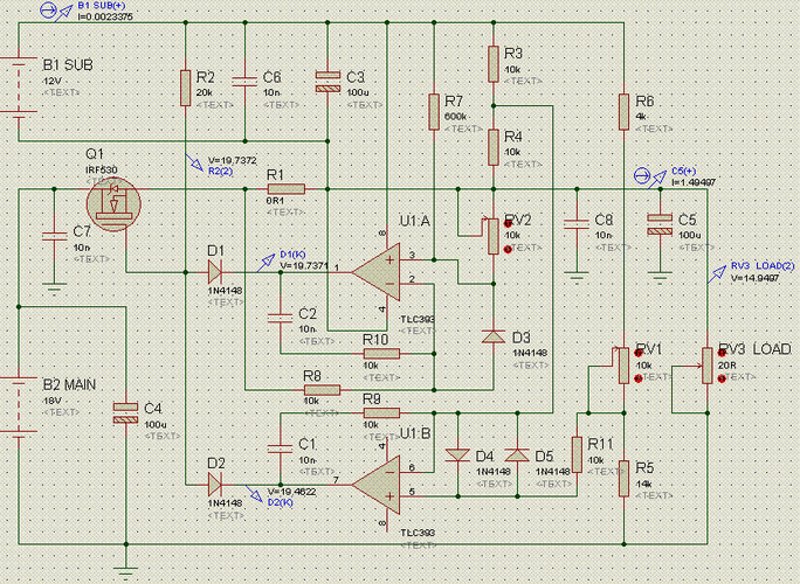Click the ground symbol below C7
Viewport: 800px width, 584px height.
(54, 288)
